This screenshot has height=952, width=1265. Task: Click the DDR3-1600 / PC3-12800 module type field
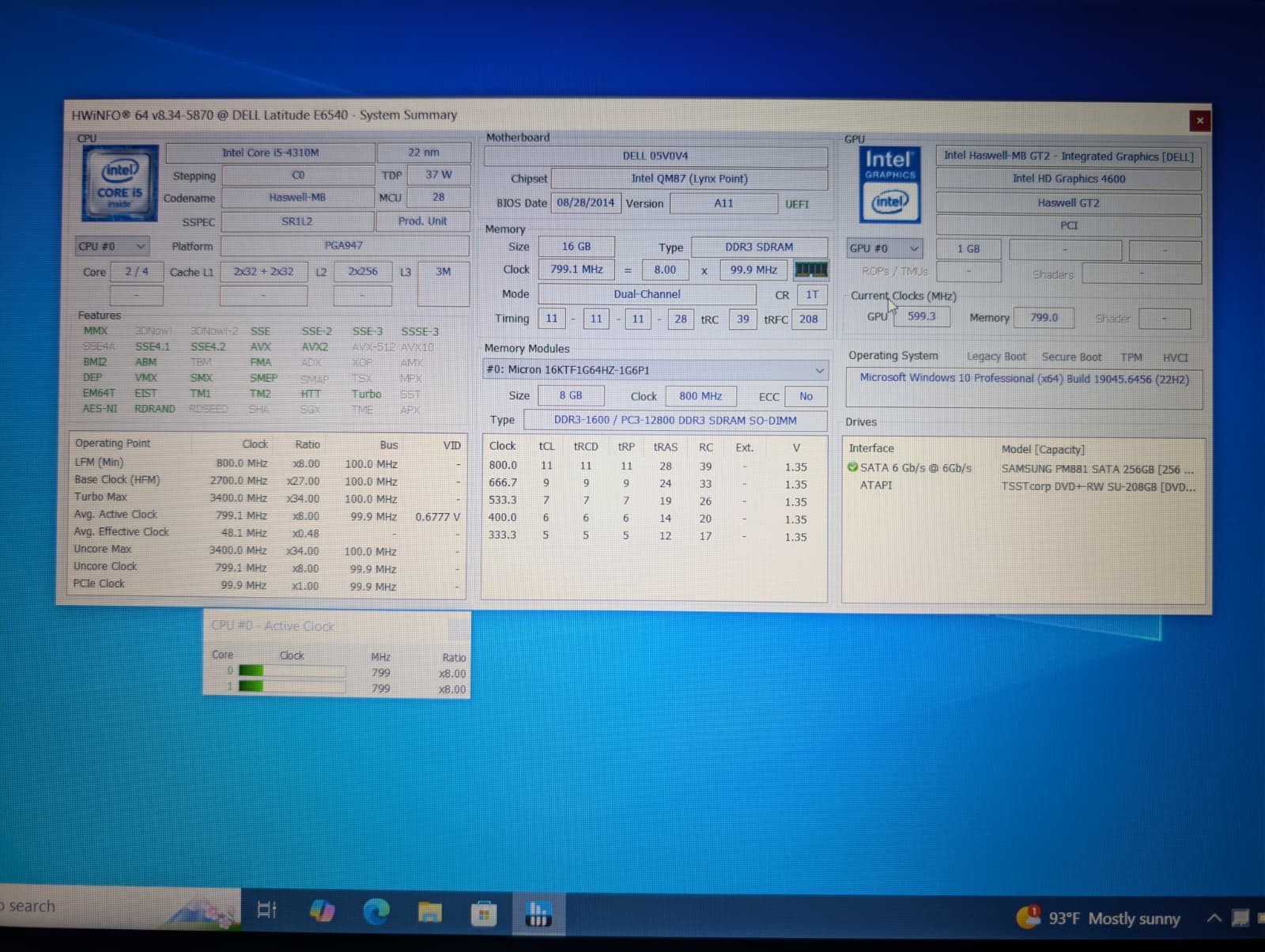pos(675,421)
